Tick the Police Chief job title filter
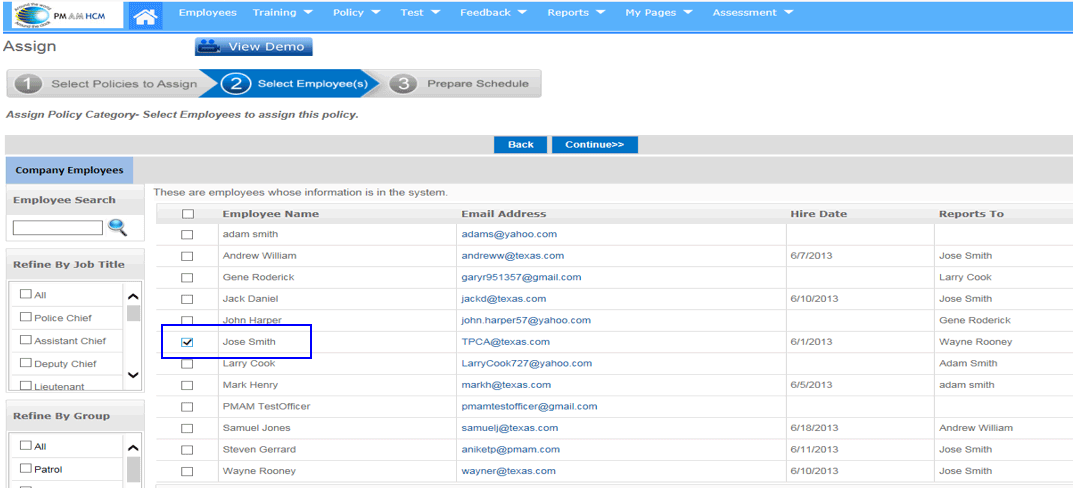1073x488 pixels. coord(26,317)
